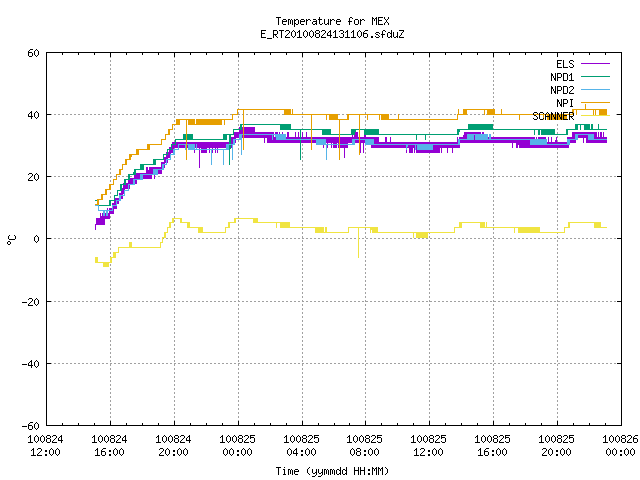Click the yellow SCANNER curve's starting point below zero
The width and height of the screenshot is (640, 480).
coord(96,260)
